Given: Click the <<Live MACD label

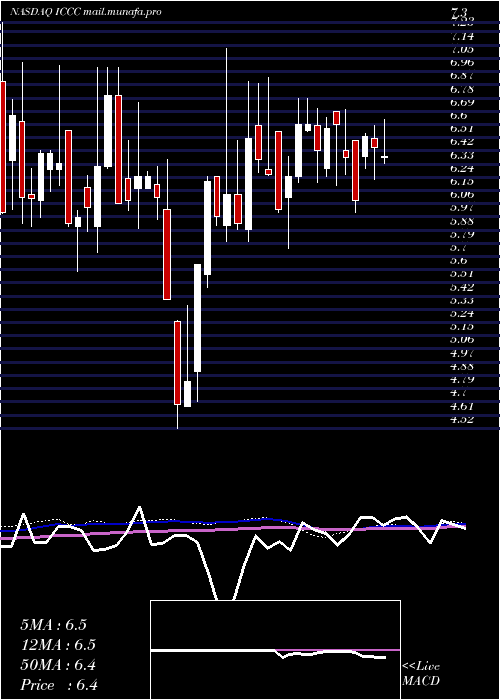Looking at the screenshot, I should click(421, 674).
